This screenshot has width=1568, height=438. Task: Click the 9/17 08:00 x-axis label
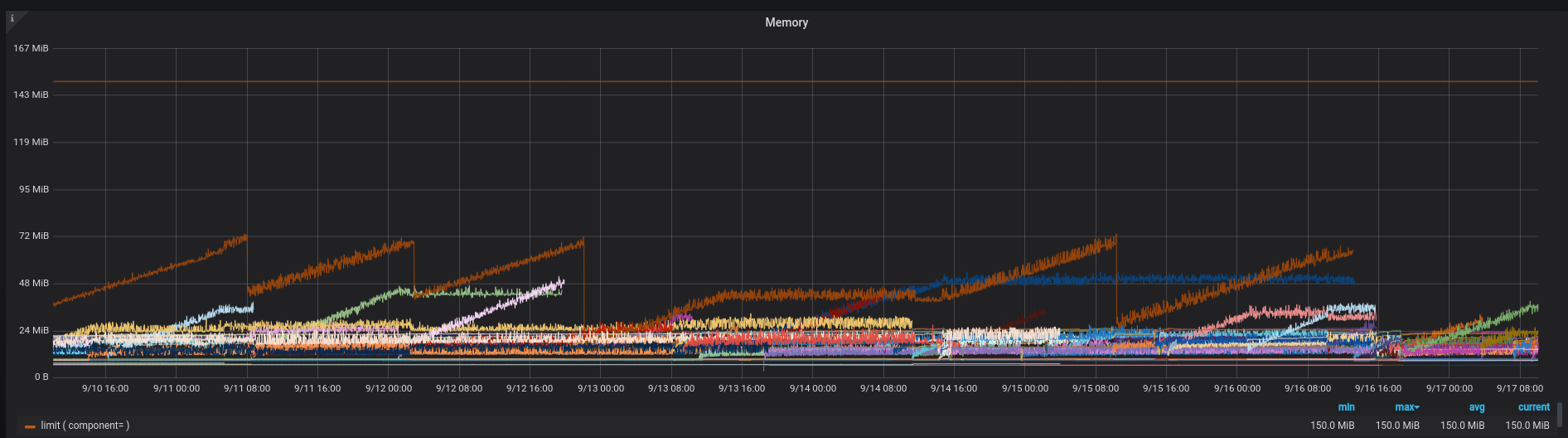[1520, 388]
